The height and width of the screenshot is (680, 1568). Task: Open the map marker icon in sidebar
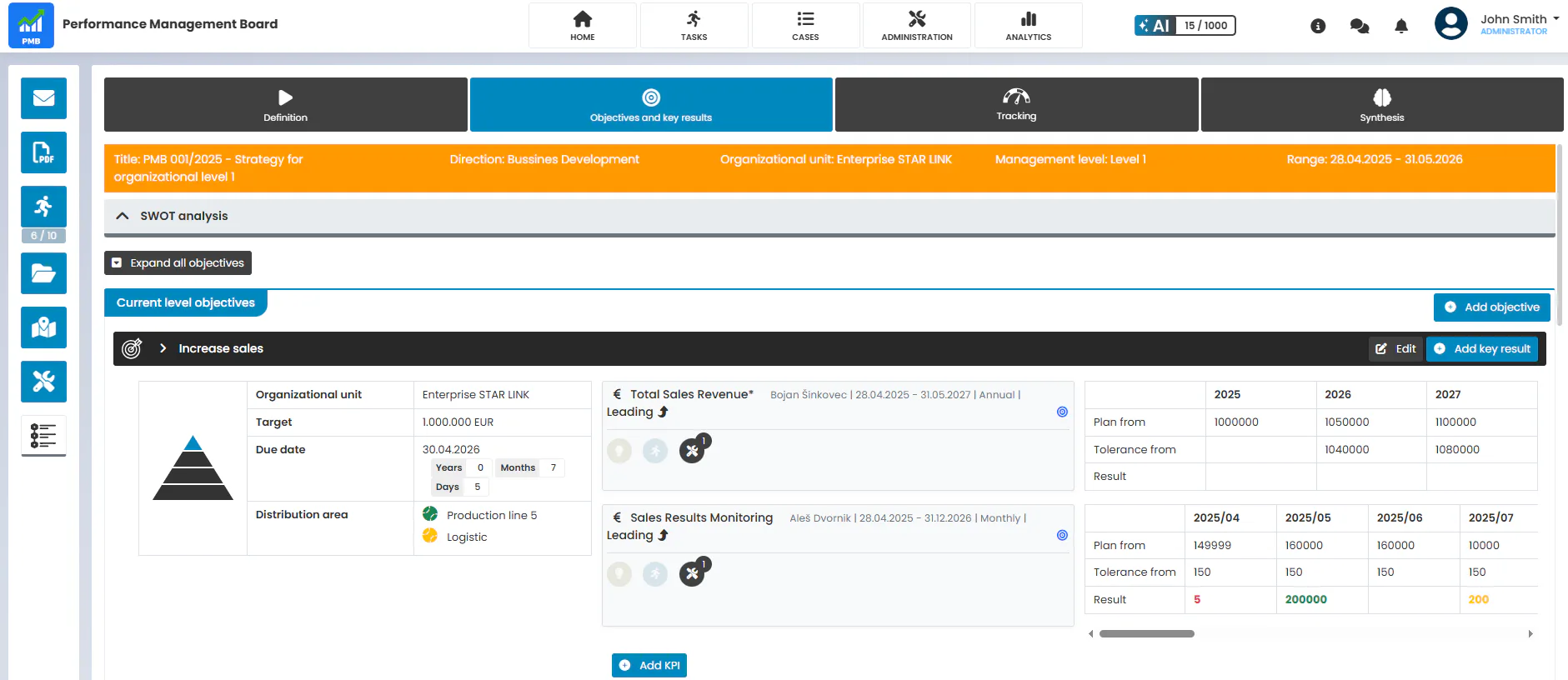[43, 327]
